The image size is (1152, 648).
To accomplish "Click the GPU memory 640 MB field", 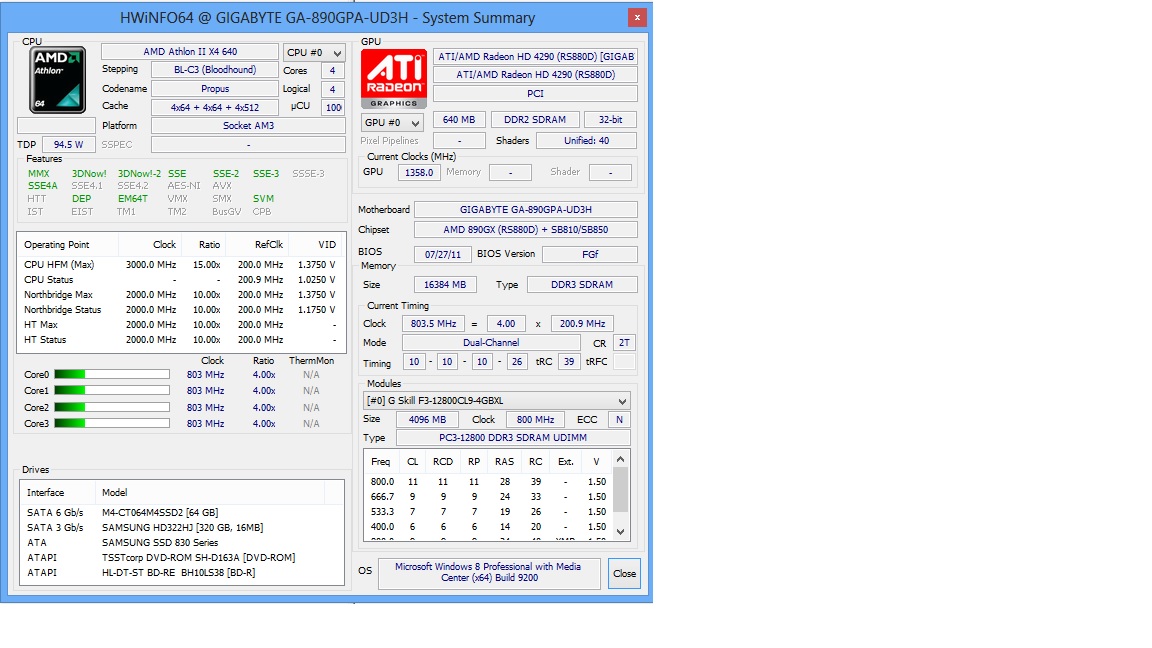I will point(459,120).
